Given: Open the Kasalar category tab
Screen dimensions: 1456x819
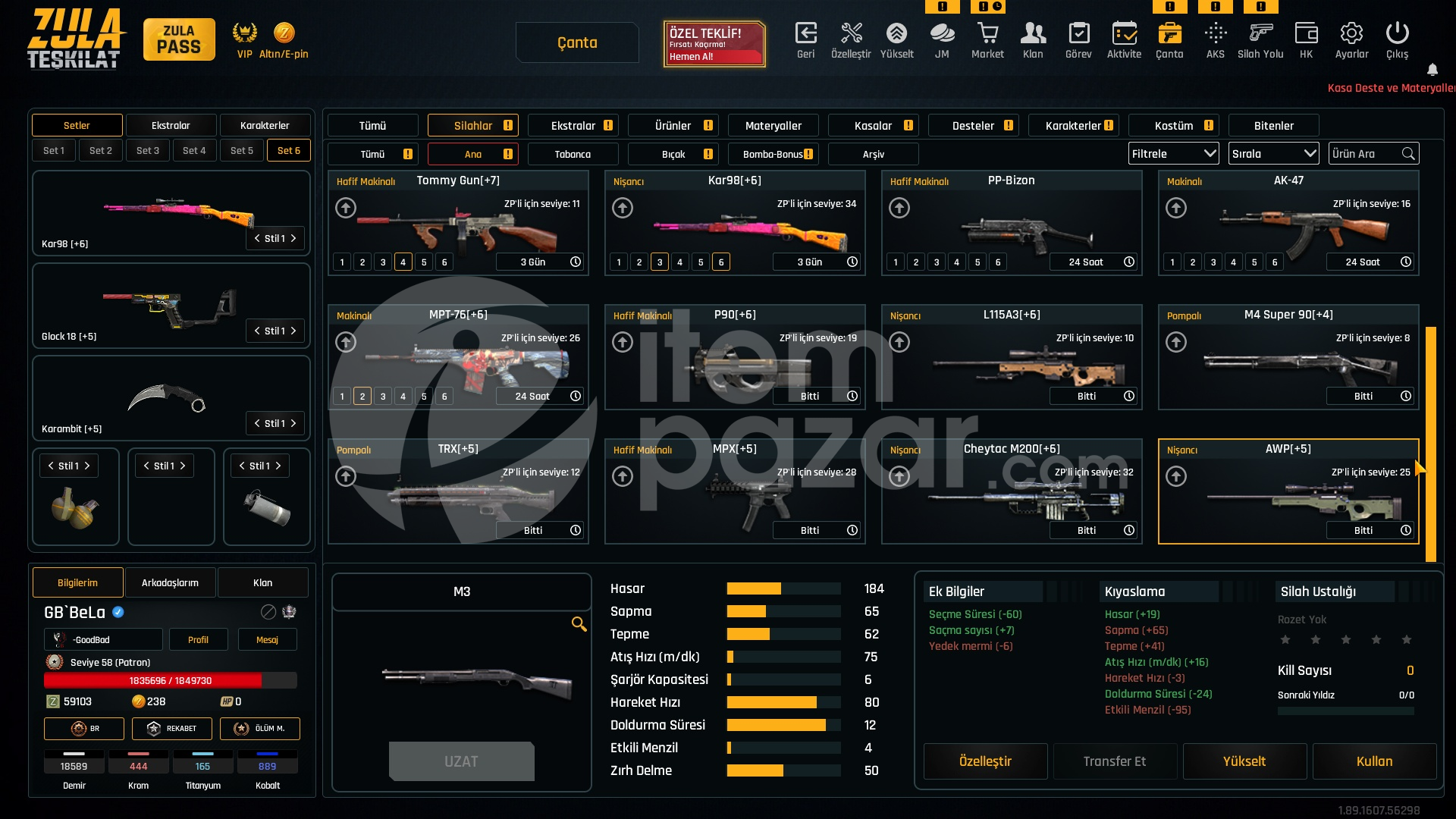Looking at the screenshot, I should [874, 125].
